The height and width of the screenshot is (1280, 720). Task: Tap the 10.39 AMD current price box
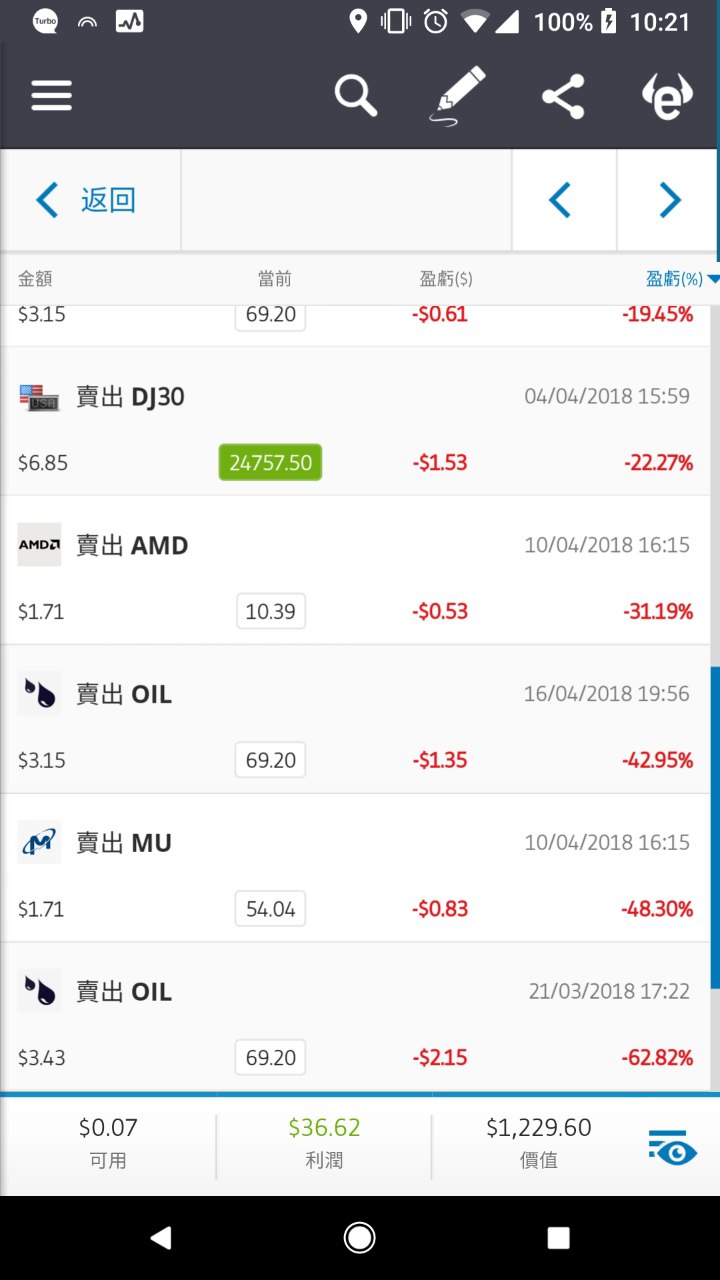[271, 611]
